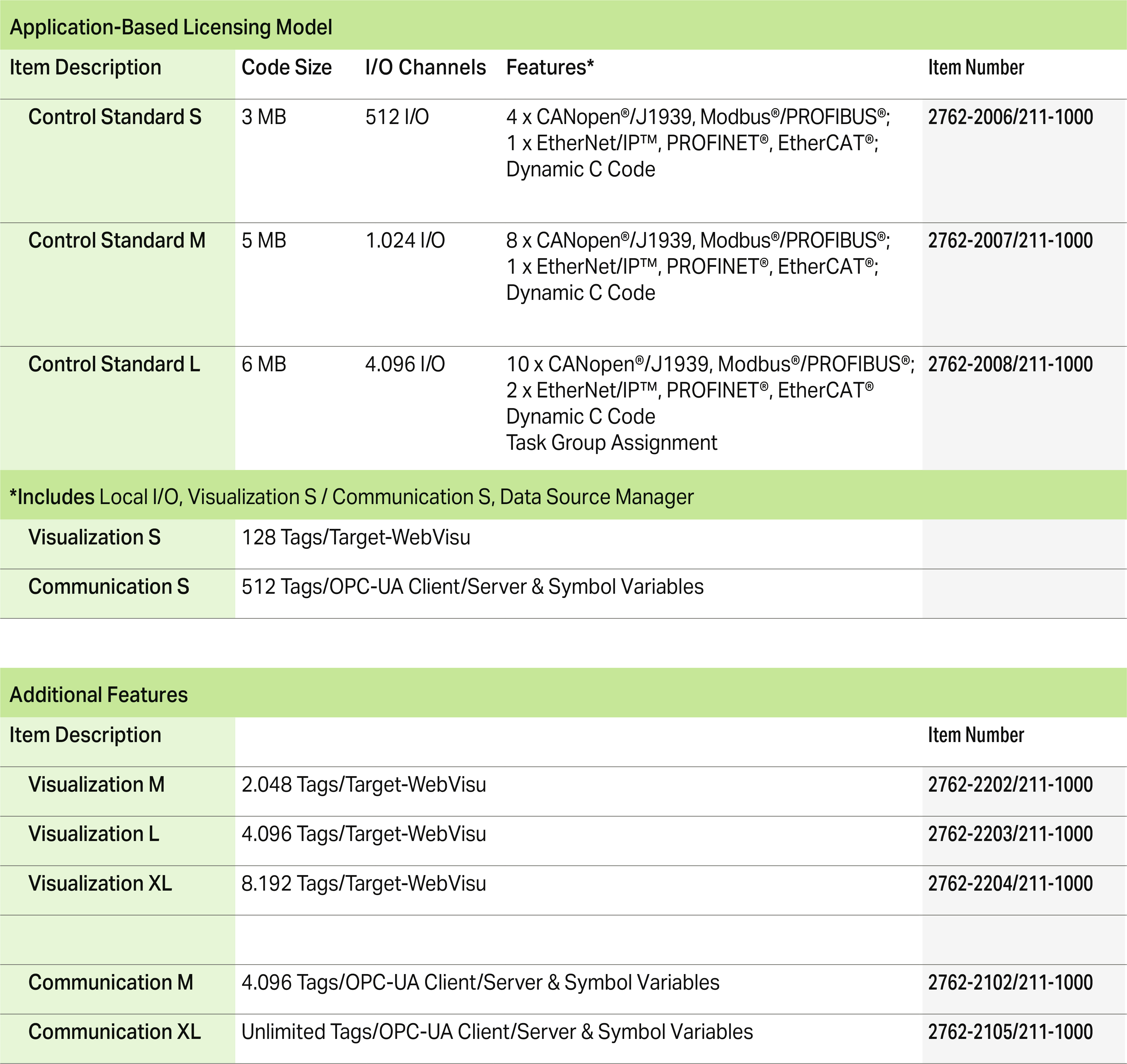Click the 4.096 I/O channels cell
Screen dimensions: 1127x1064
click(405, 364)
